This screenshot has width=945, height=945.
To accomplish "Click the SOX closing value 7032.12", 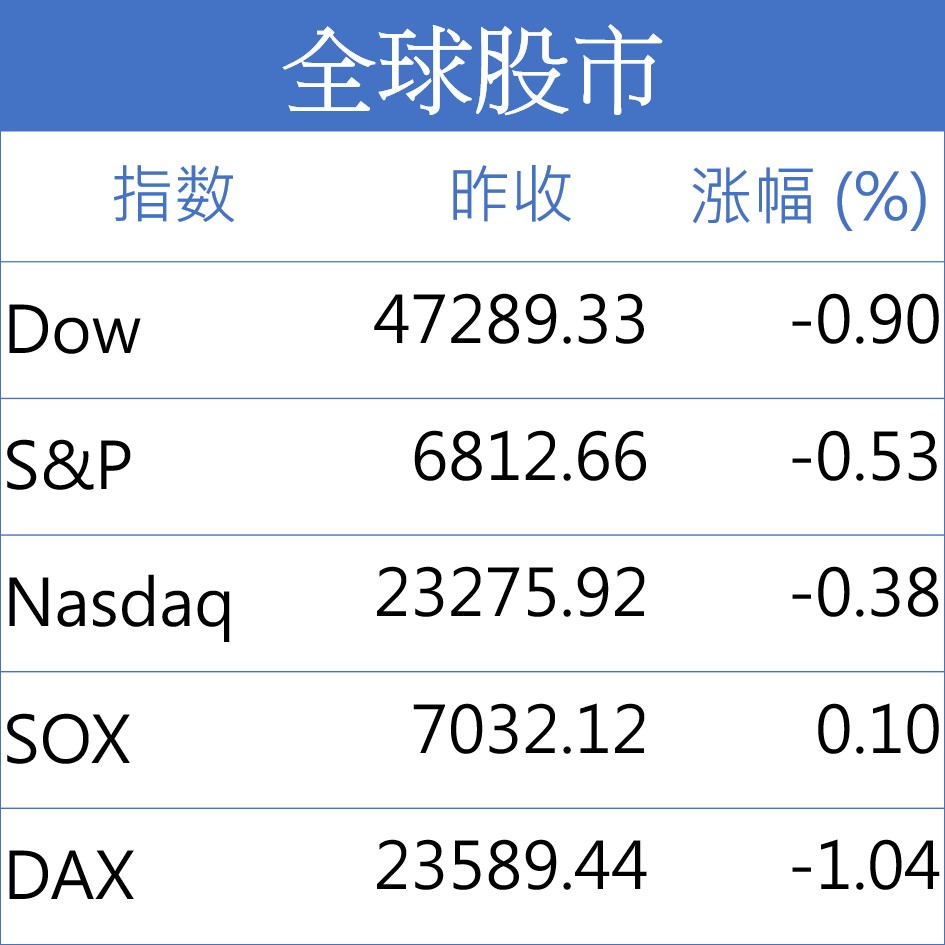I will pos(530,731).
